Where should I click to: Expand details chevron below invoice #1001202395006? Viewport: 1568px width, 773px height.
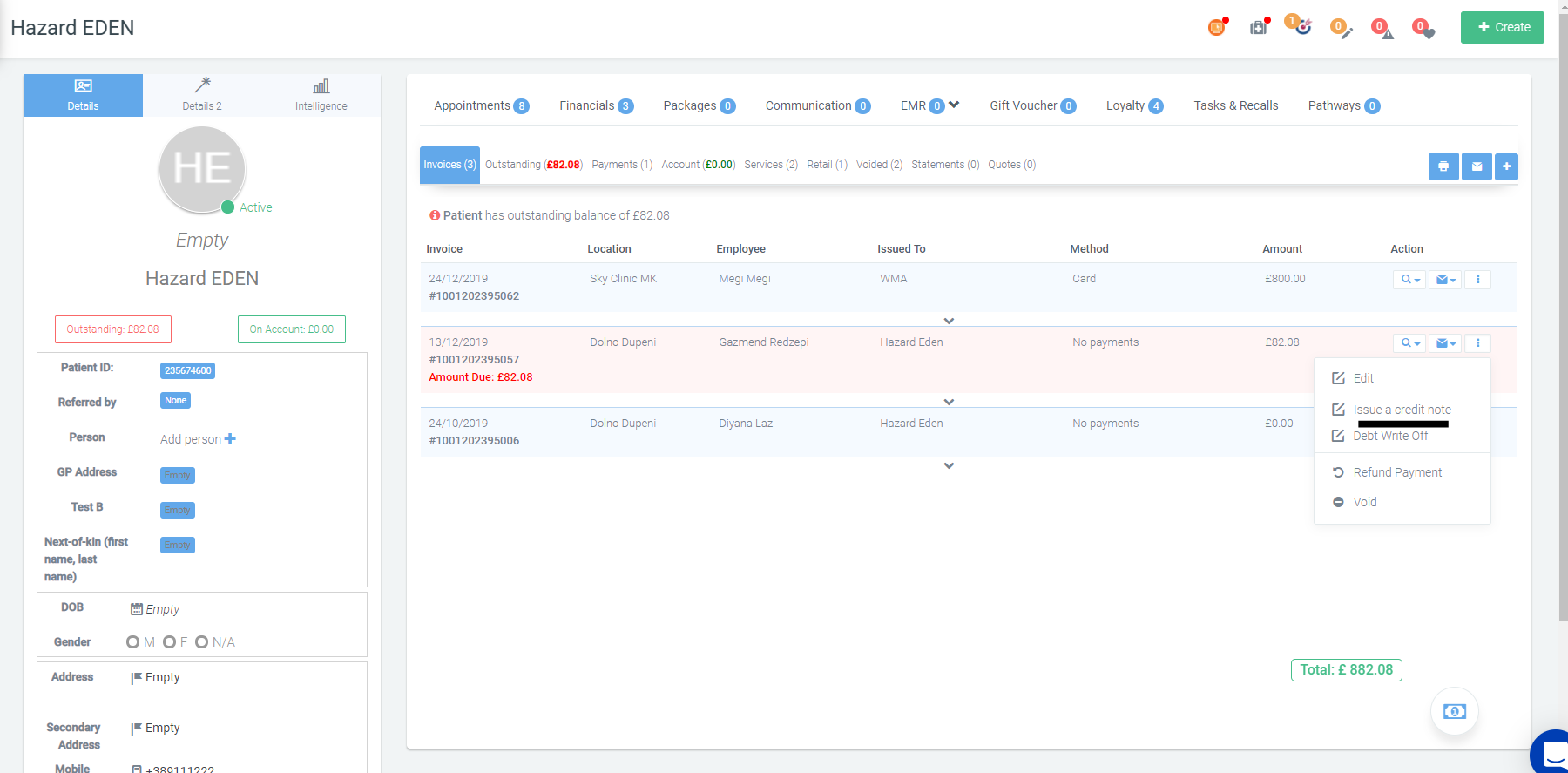click(x=949, y=465)
